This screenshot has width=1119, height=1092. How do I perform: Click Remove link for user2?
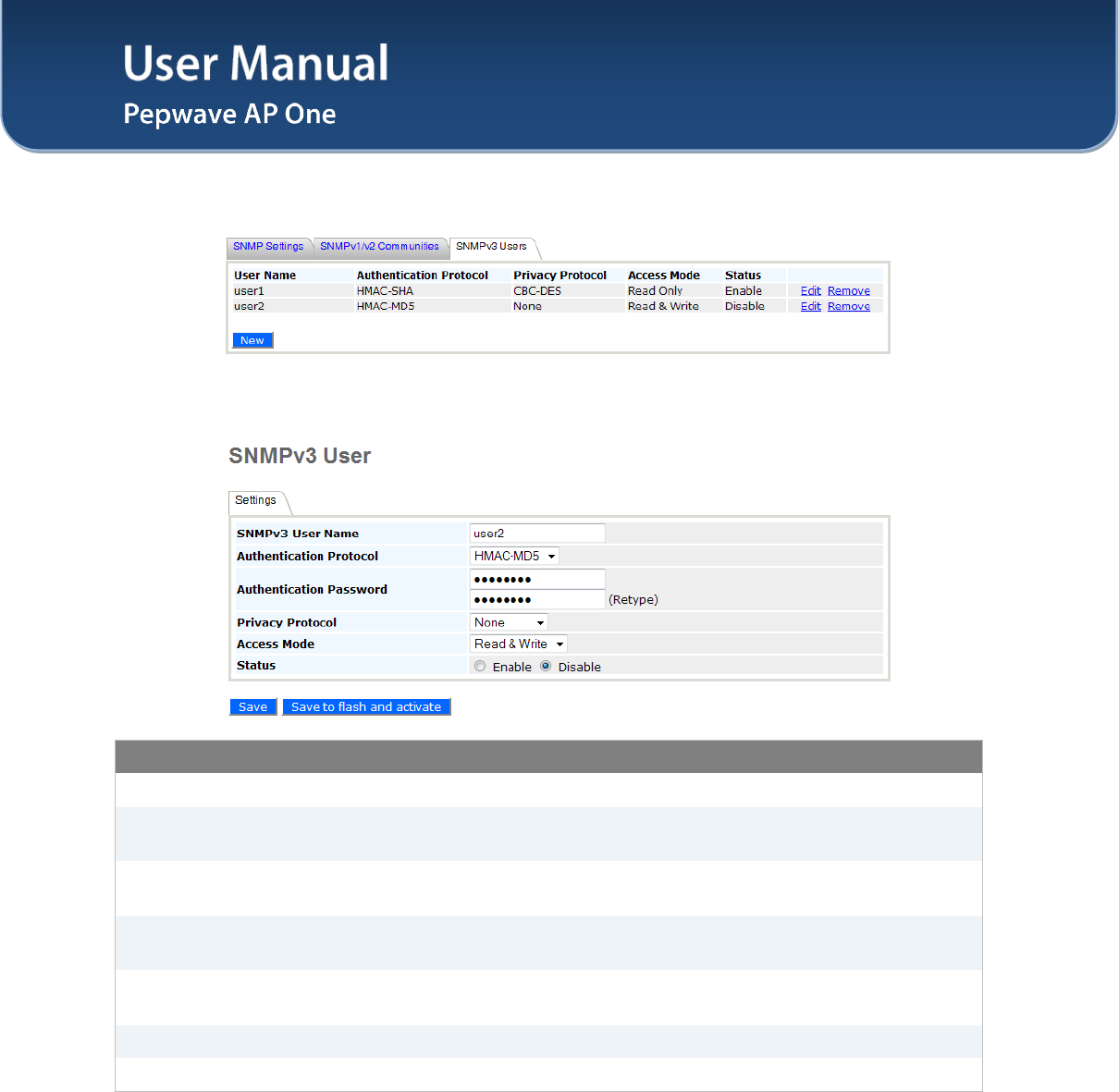click(x=849, y=306)
